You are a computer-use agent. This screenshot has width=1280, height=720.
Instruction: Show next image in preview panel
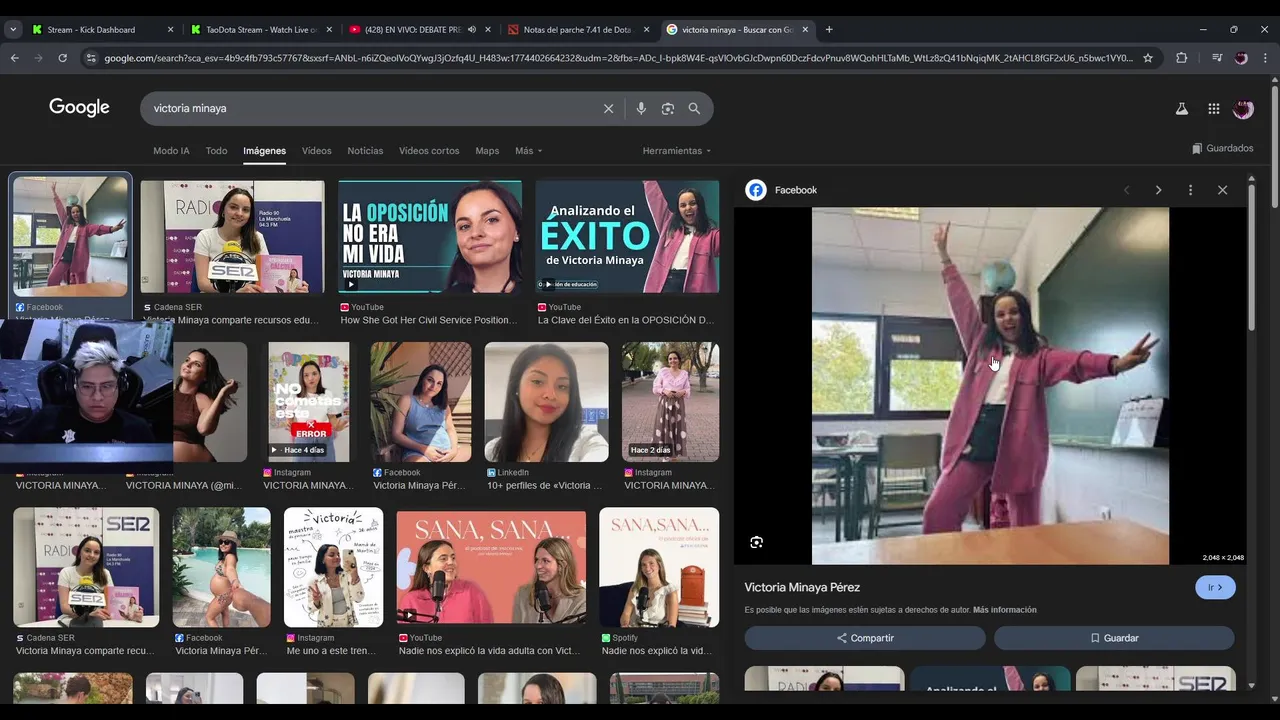point(1158,190)
